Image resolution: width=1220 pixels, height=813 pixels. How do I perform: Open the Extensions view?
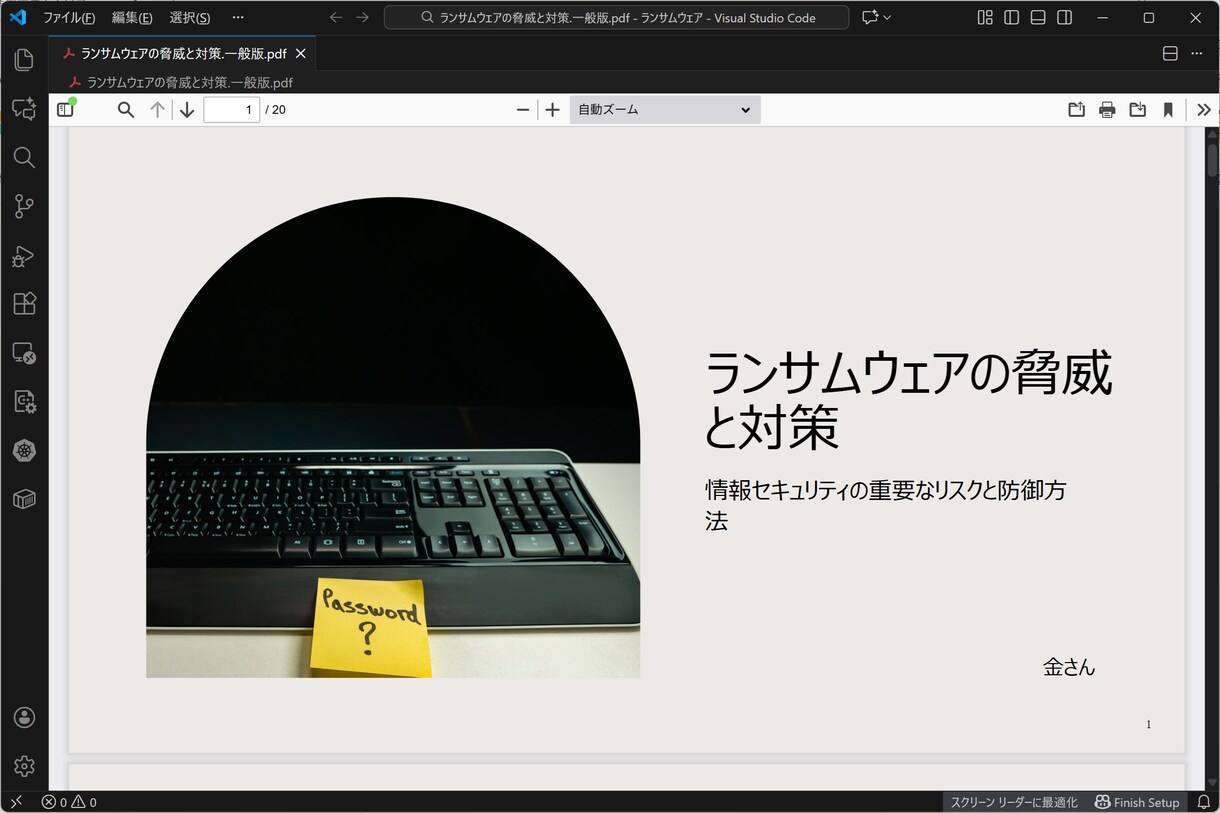pyautogui.click(x=24, y=304)
